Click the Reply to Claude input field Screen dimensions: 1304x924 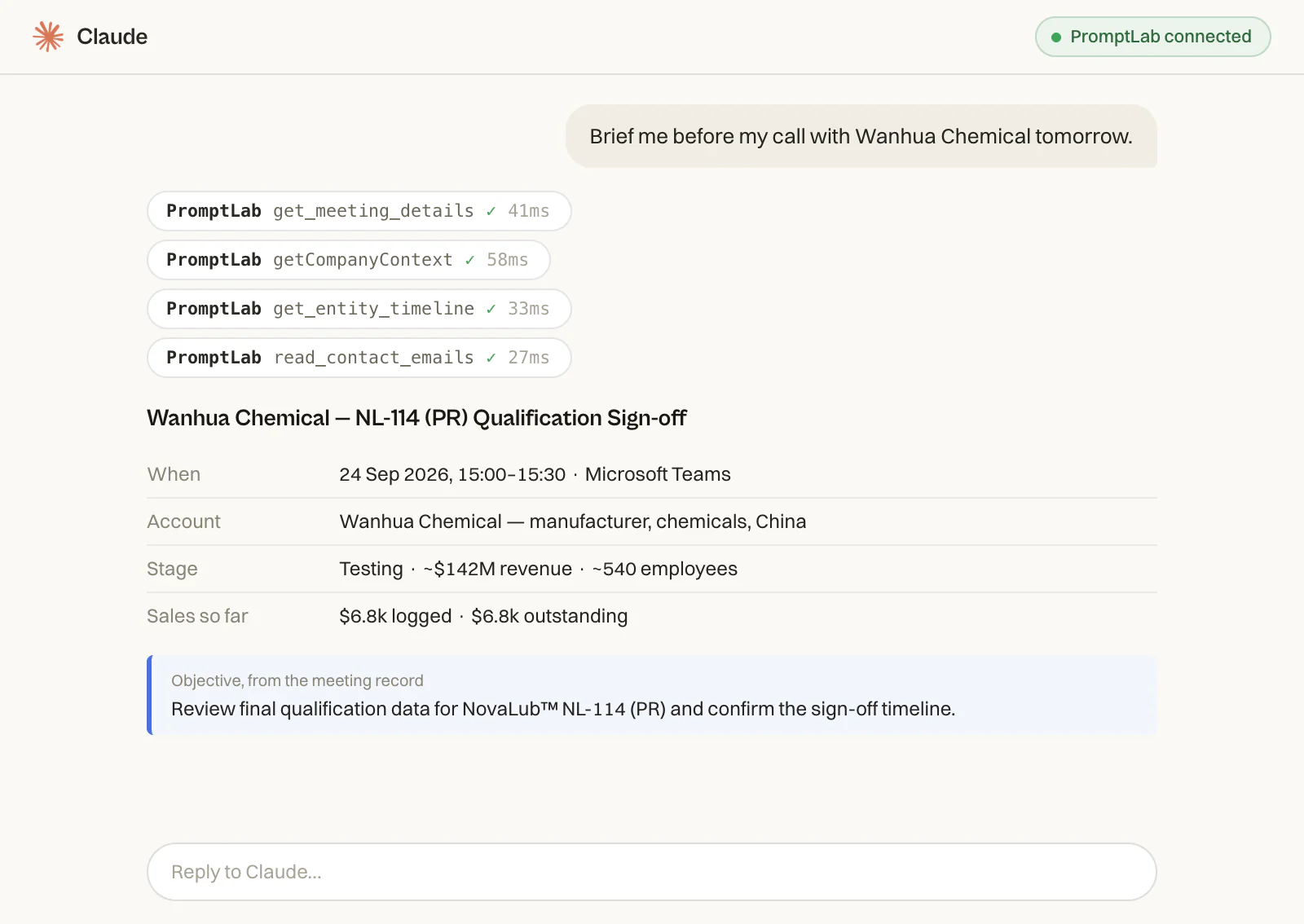coord(652,872)
